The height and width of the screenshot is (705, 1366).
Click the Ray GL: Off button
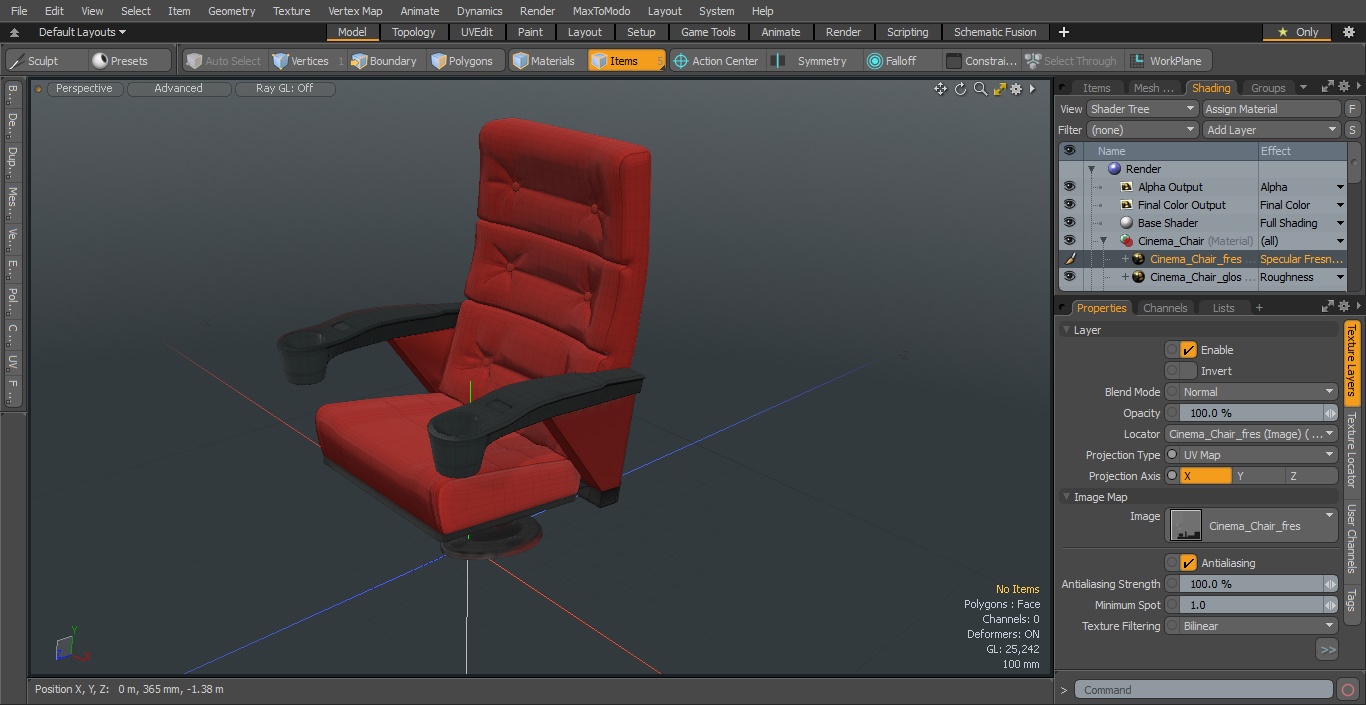point(285,88)
